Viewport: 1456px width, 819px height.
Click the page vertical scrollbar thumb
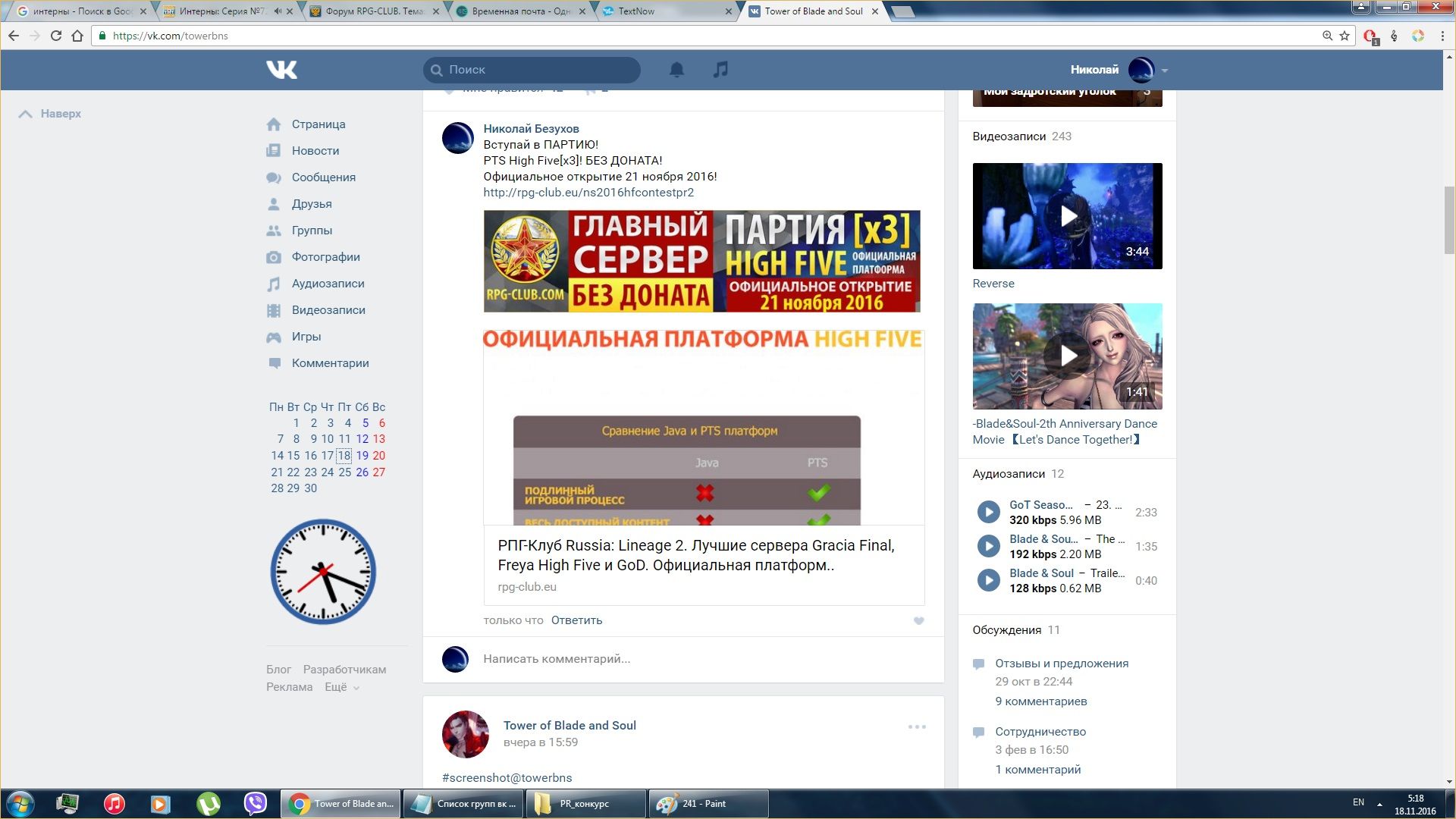pyautogui.click(x=1449, y=220)
